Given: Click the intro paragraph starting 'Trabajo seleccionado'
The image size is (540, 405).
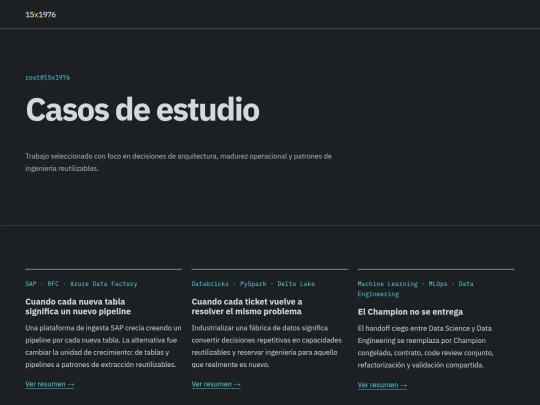Looking at the screenshot, I should click(178, 162).
